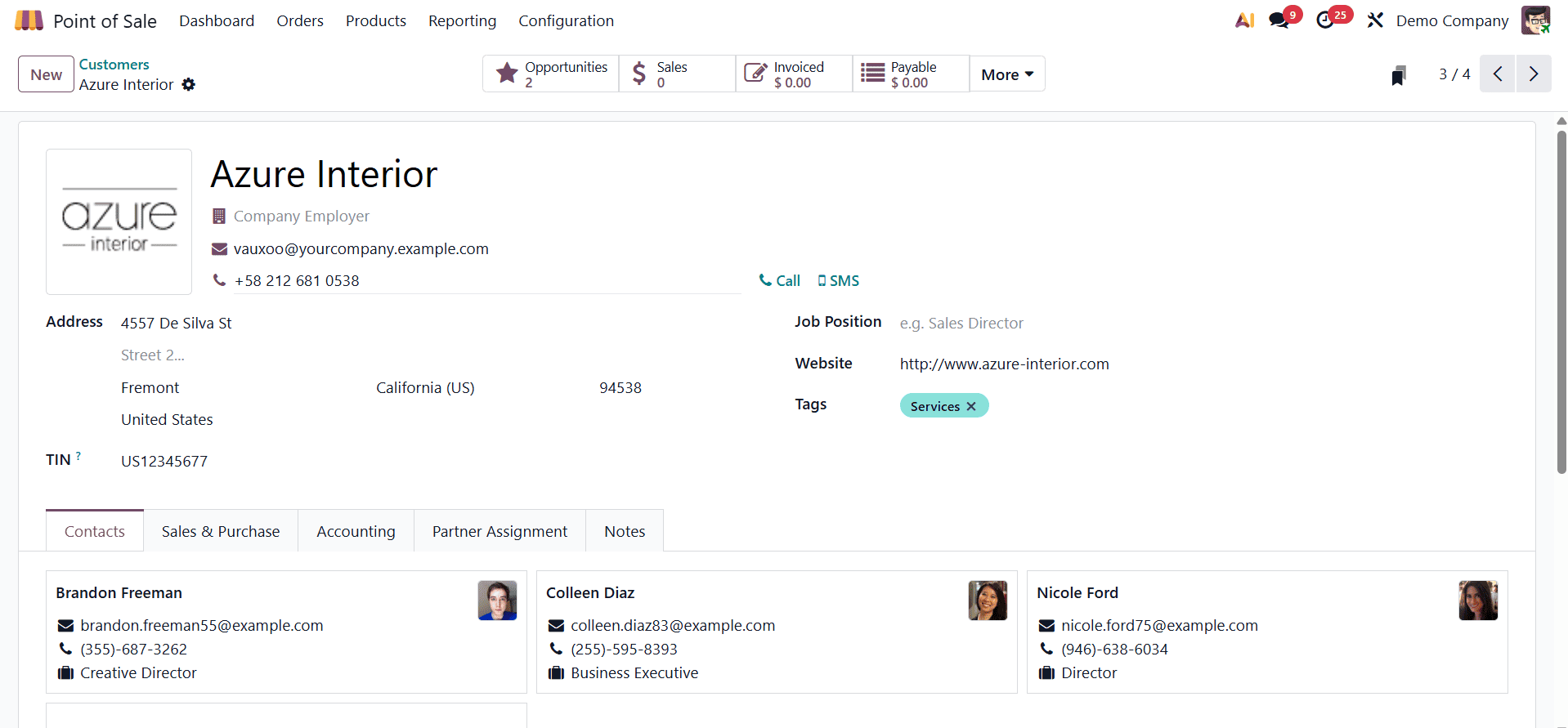Click the Payable list stat button
The height and width of the screenshot is (728, 1568).
coord(912,74)
